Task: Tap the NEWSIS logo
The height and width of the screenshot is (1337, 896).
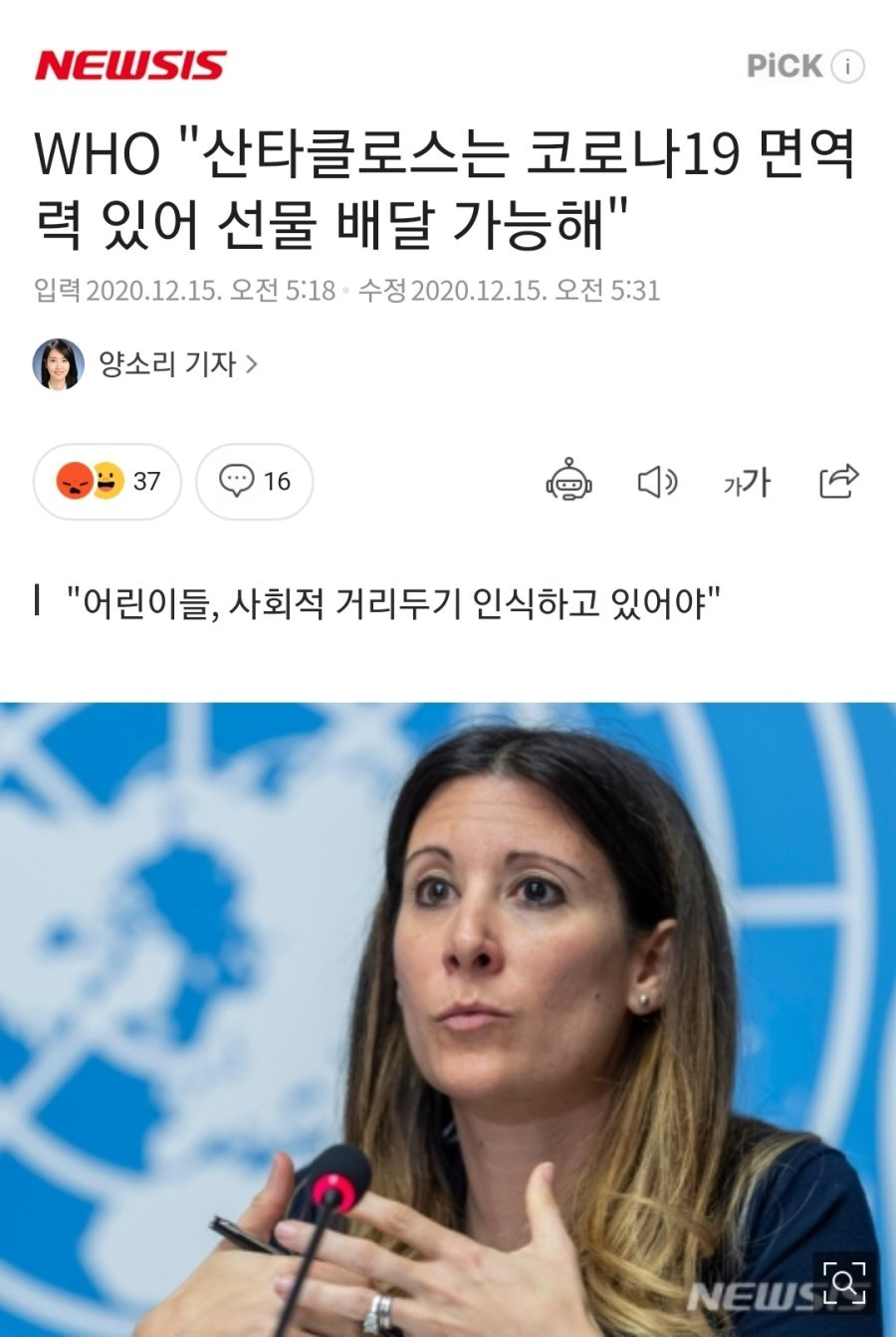Action: coord(130,66)
